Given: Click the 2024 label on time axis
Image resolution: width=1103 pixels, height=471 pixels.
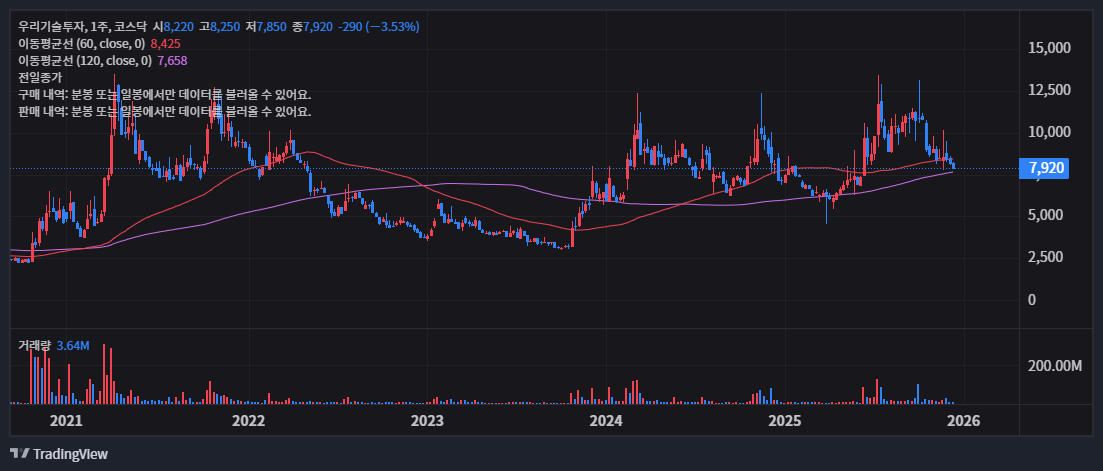Looking at the screenshot, I should click(x=606, y=421).
